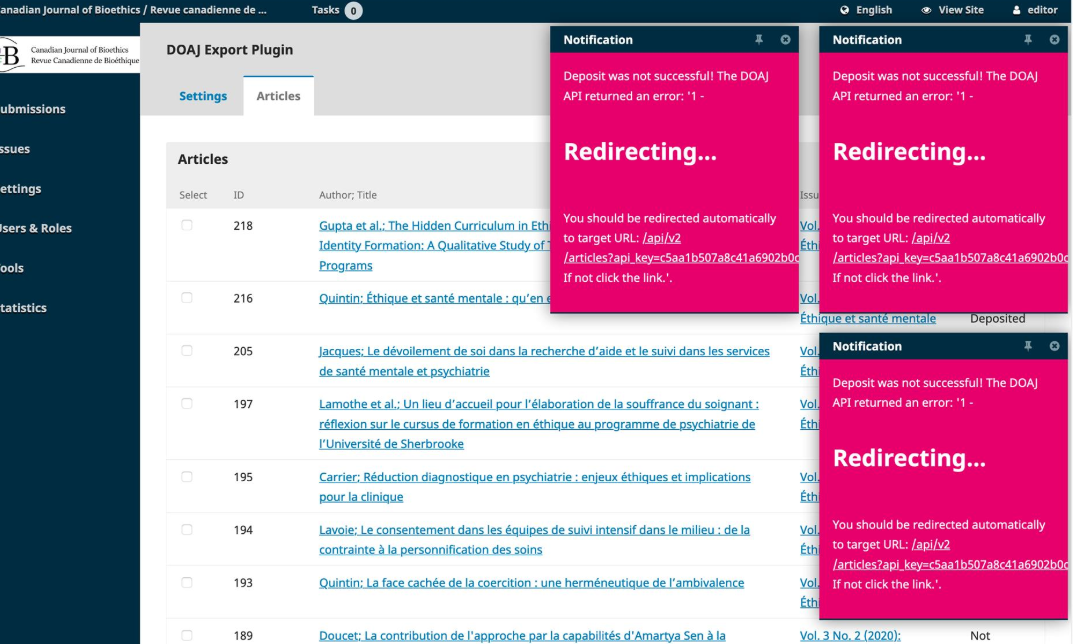This screenshot has height=644, width=1073.
Task: Click the Author; Title column header
Action: (348, 195)
